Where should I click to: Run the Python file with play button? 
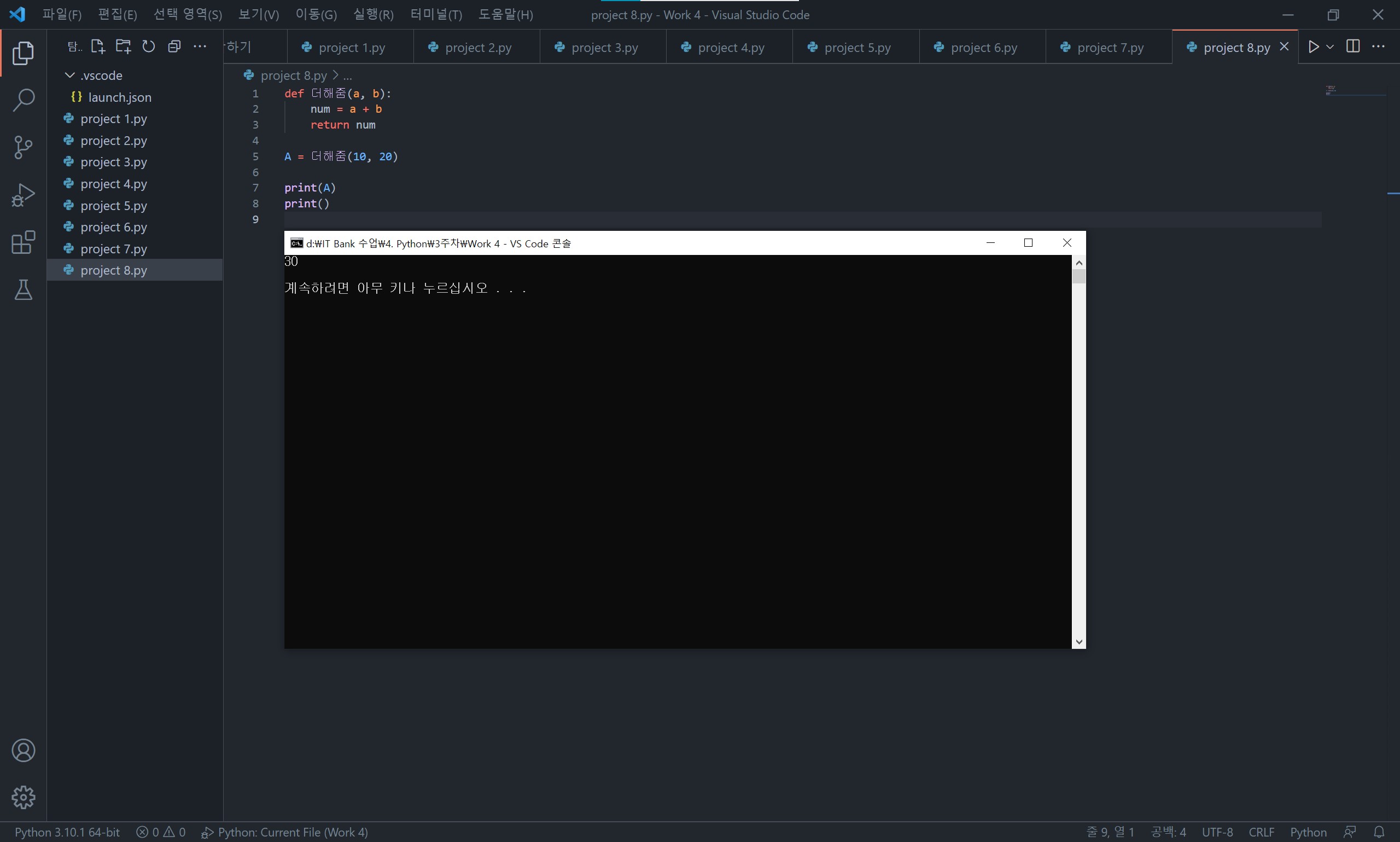point(1313,47)
